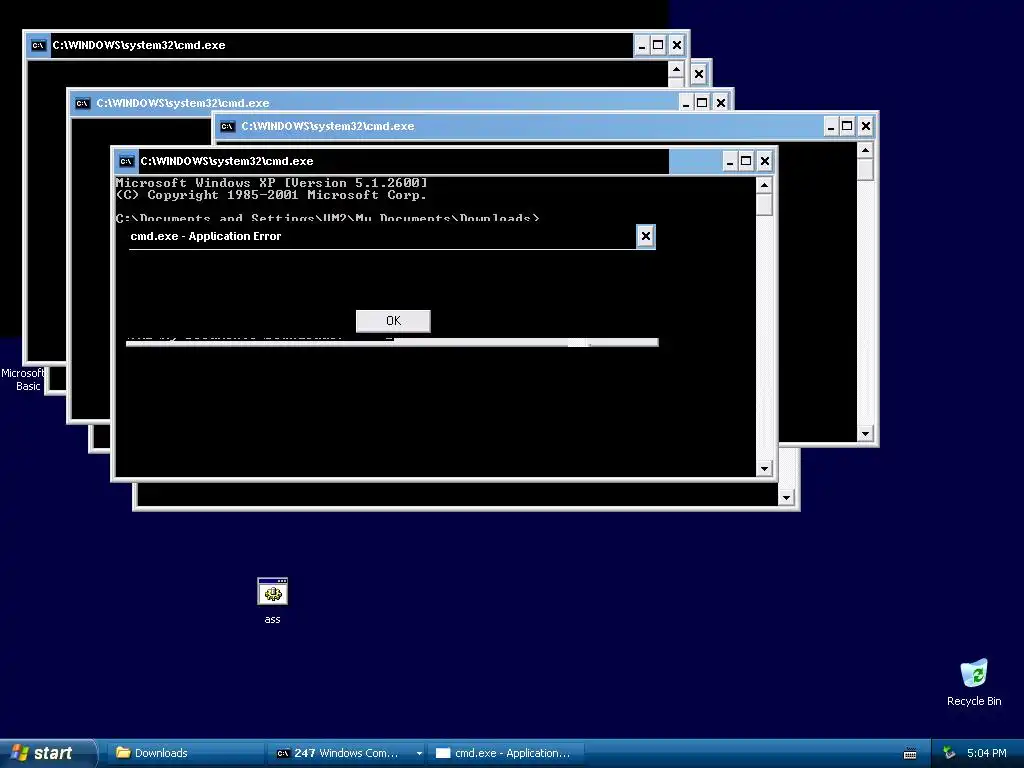This screenshot has width=1024, height=768.
Task: Click the Microsoft Basic desktop icon label
Action: point(23,379)
